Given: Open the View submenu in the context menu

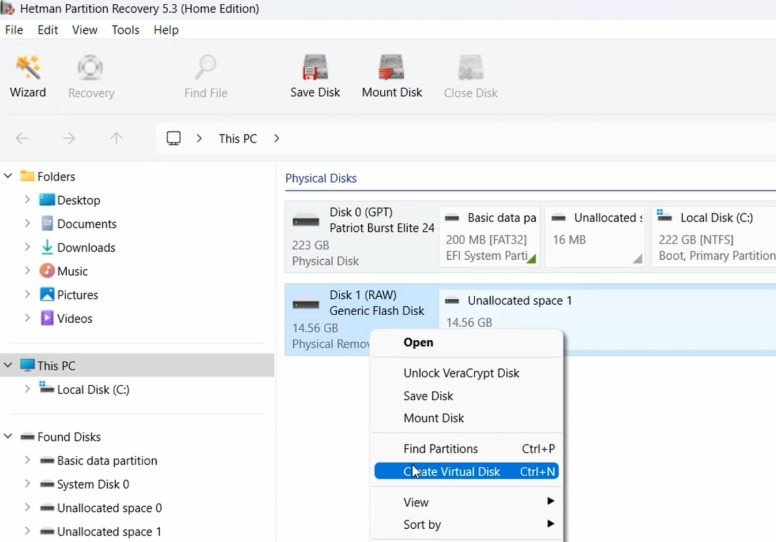Looking at the screenshot, I should (x=467, y=502).
